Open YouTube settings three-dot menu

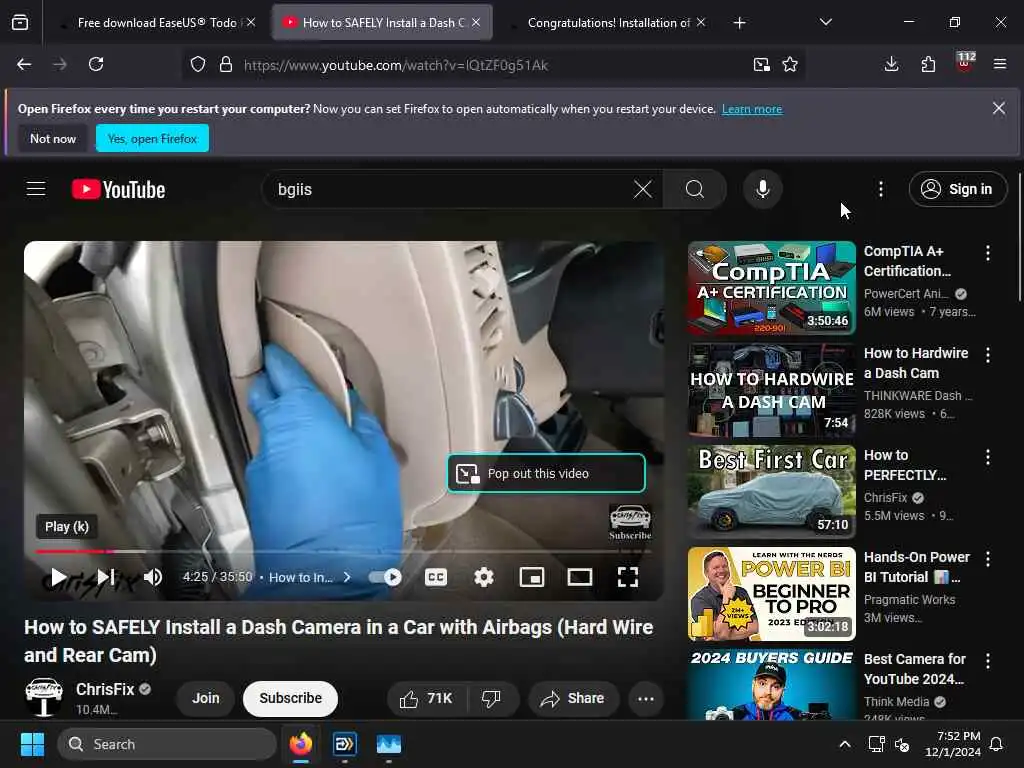(x=881, y=189)
